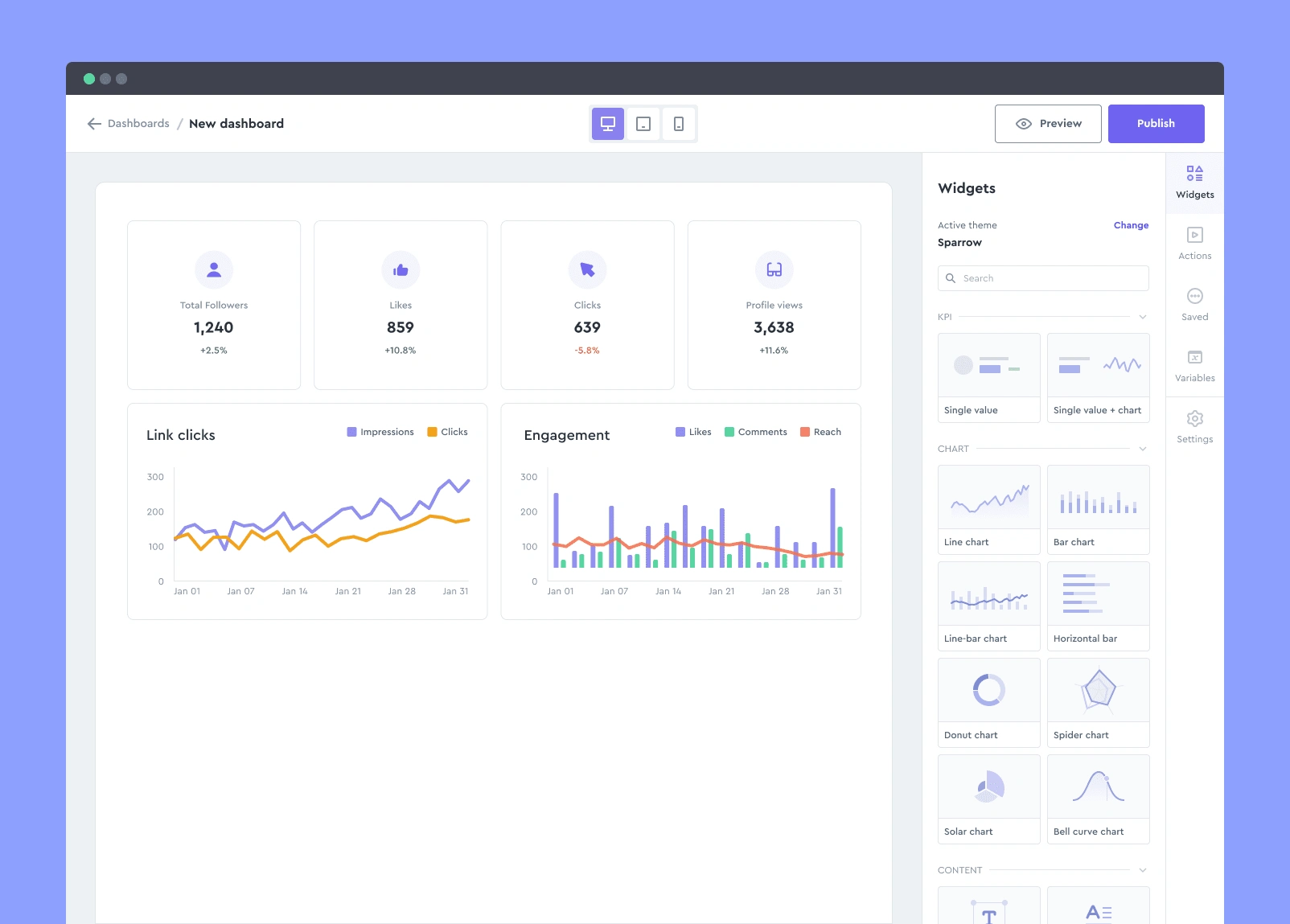Click Change active theme link
The height and width of the screenshot is (924, 1290).
coord(1131,225)
